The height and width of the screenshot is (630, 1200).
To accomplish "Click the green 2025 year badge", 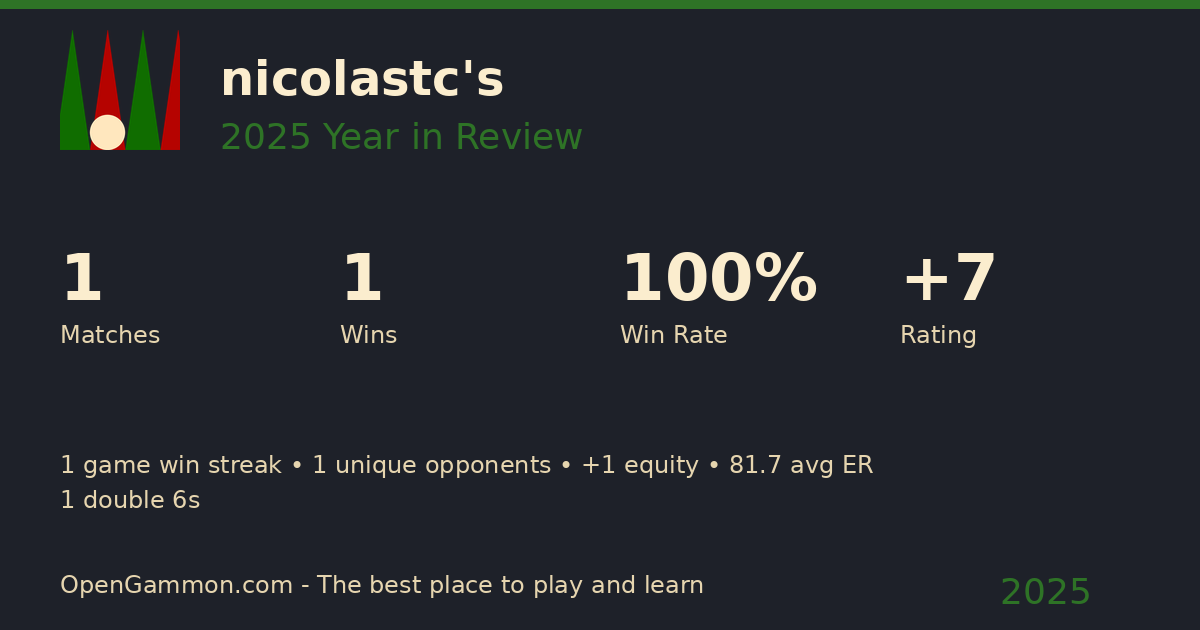I will (x=1045, y=593).
